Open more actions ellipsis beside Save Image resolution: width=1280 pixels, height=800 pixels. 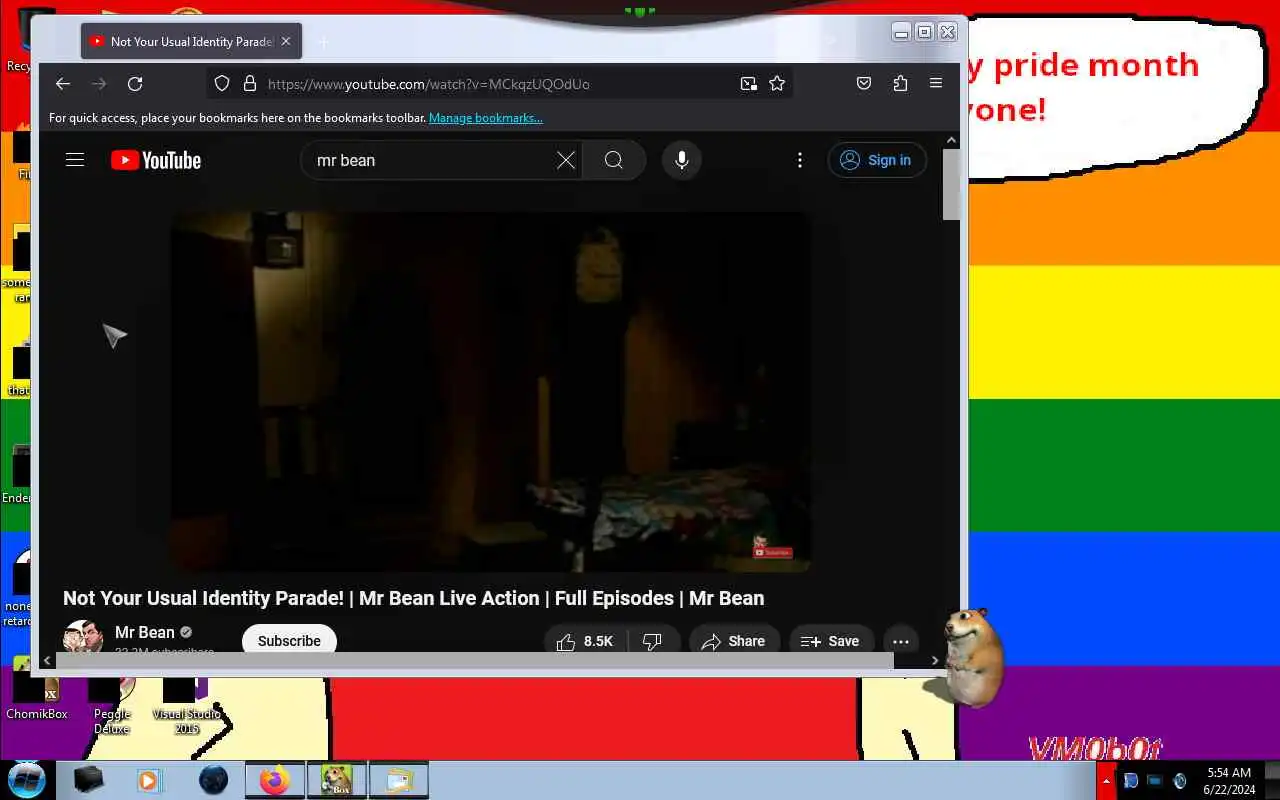[900, 641]
